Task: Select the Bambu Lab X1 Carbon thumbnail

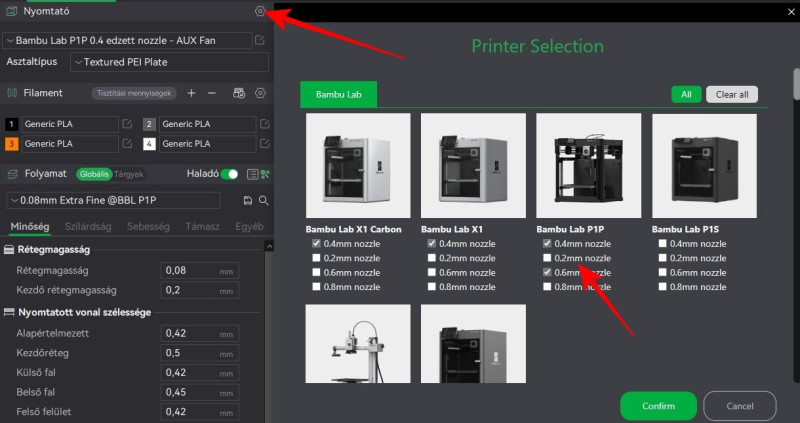Action: (358, 166)
